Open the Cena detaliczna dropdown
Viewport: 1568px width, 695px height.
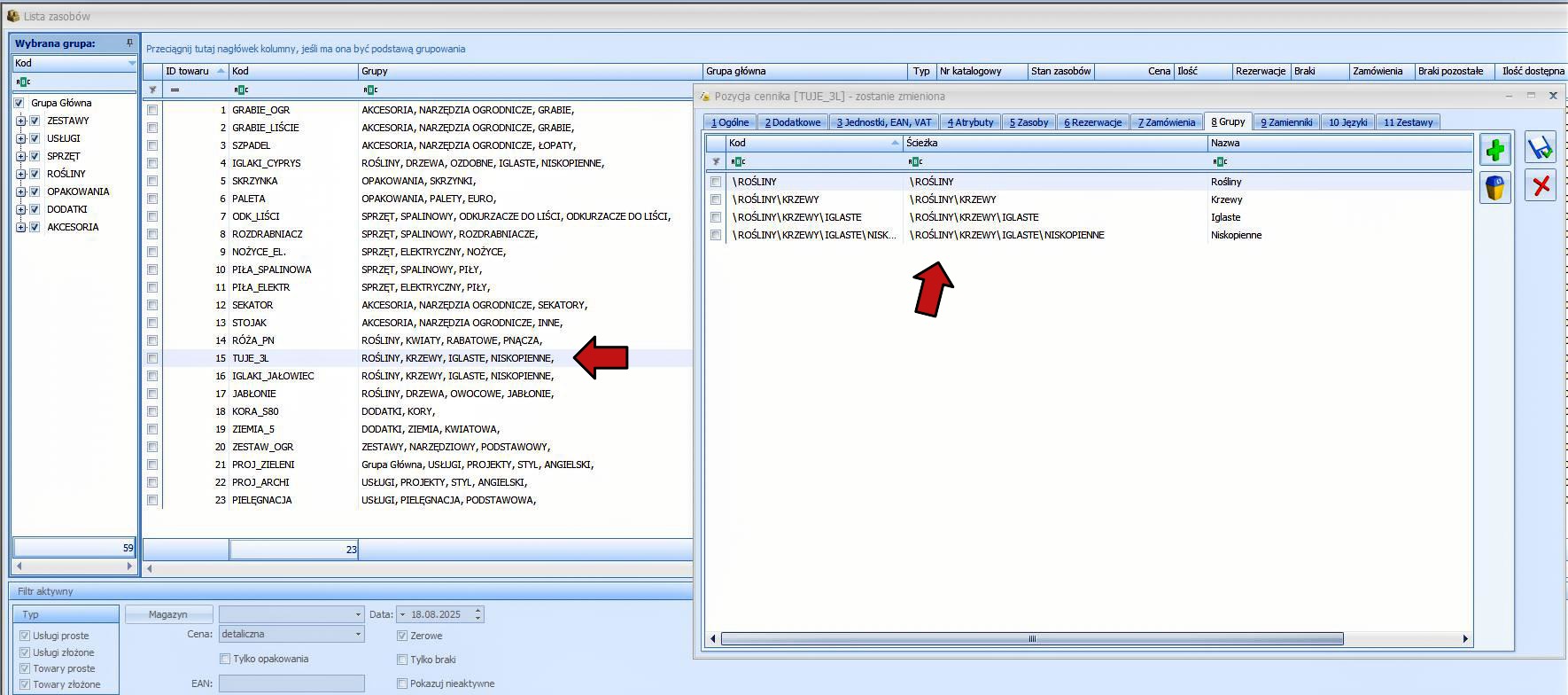(358, 634)
